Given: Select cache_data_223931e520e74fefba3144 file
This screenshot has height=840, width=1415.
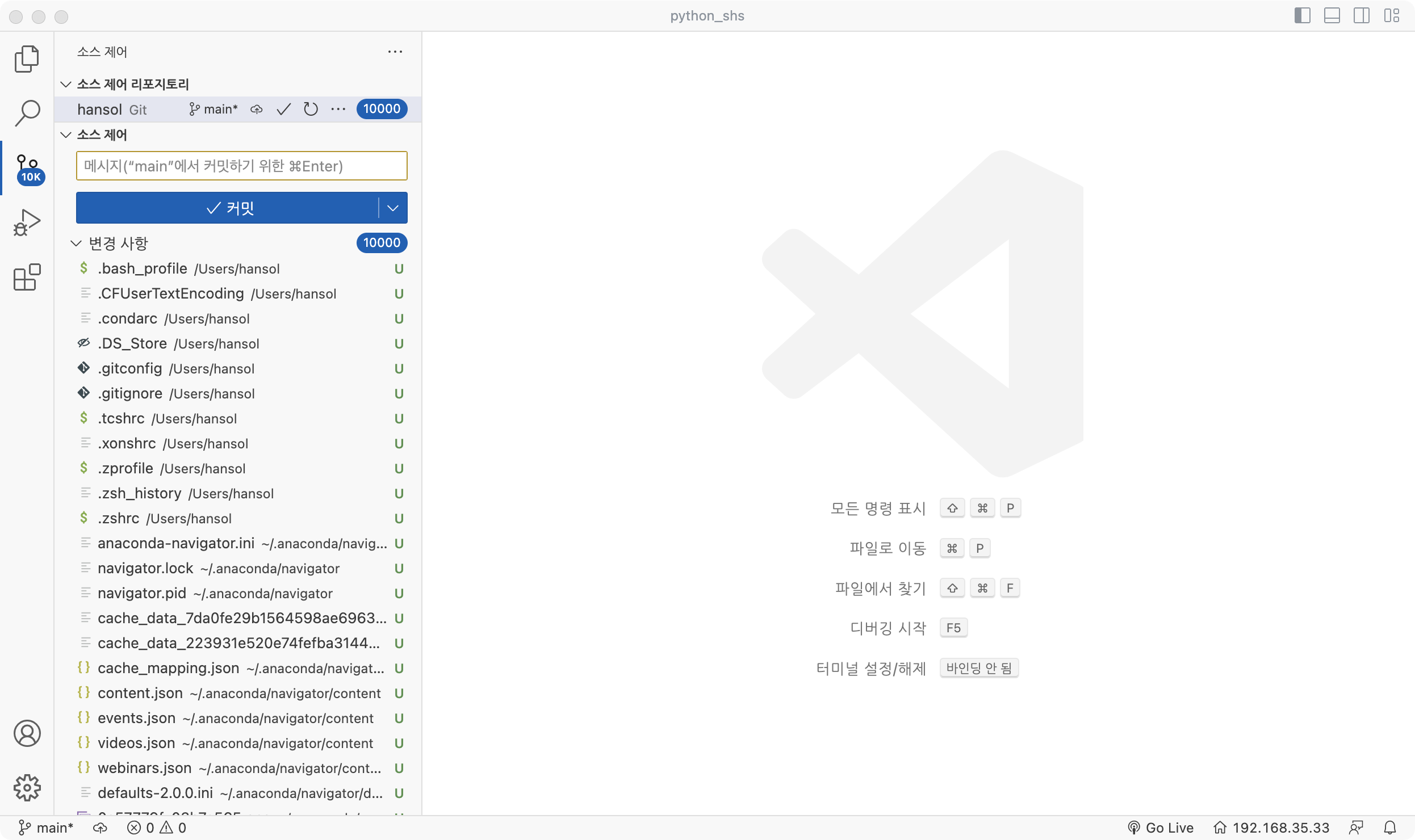Looking at the screenshot, I should coord(238,643).
